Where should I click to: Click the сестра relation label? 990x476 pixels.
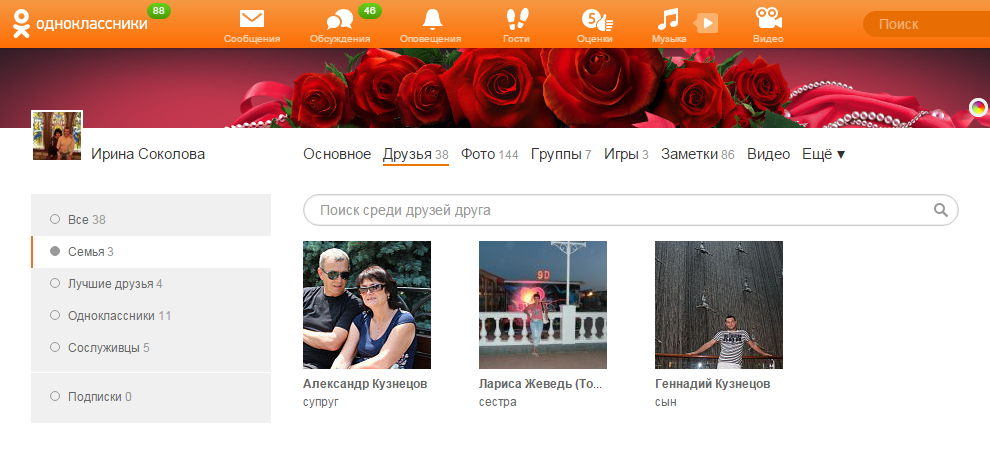[x=498, y=402]
